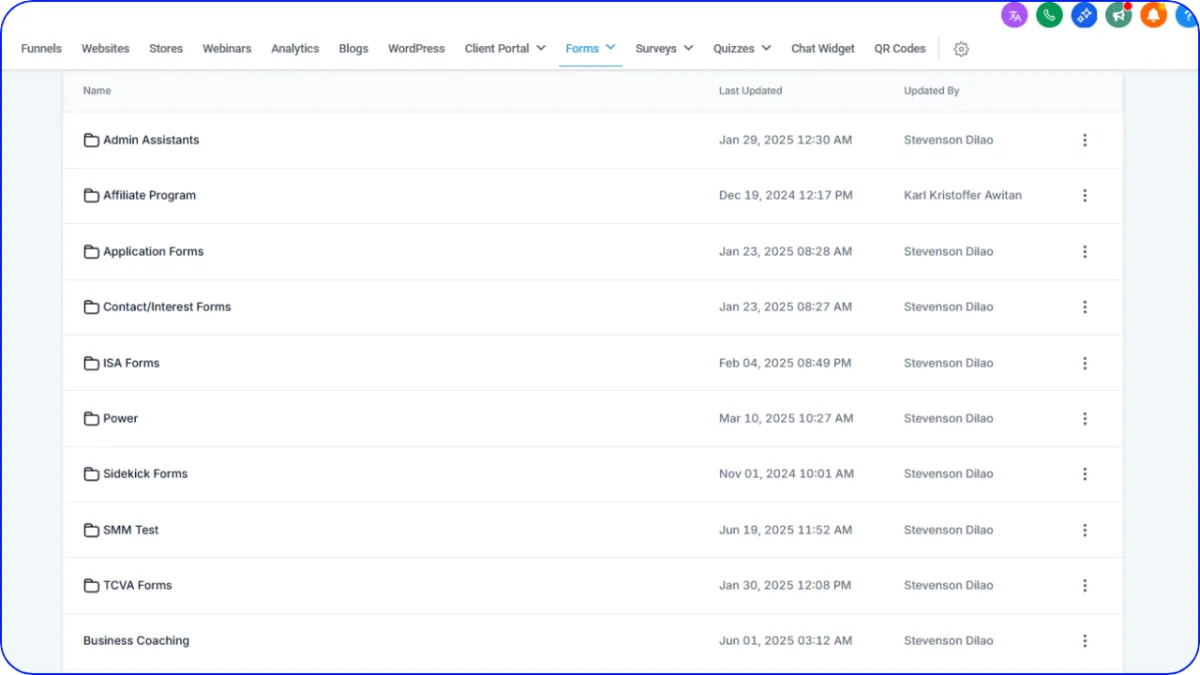This screenshot has width=1200, height=675.
Task: Expand the Forms dropdown chevron
Action: point(610,47)
